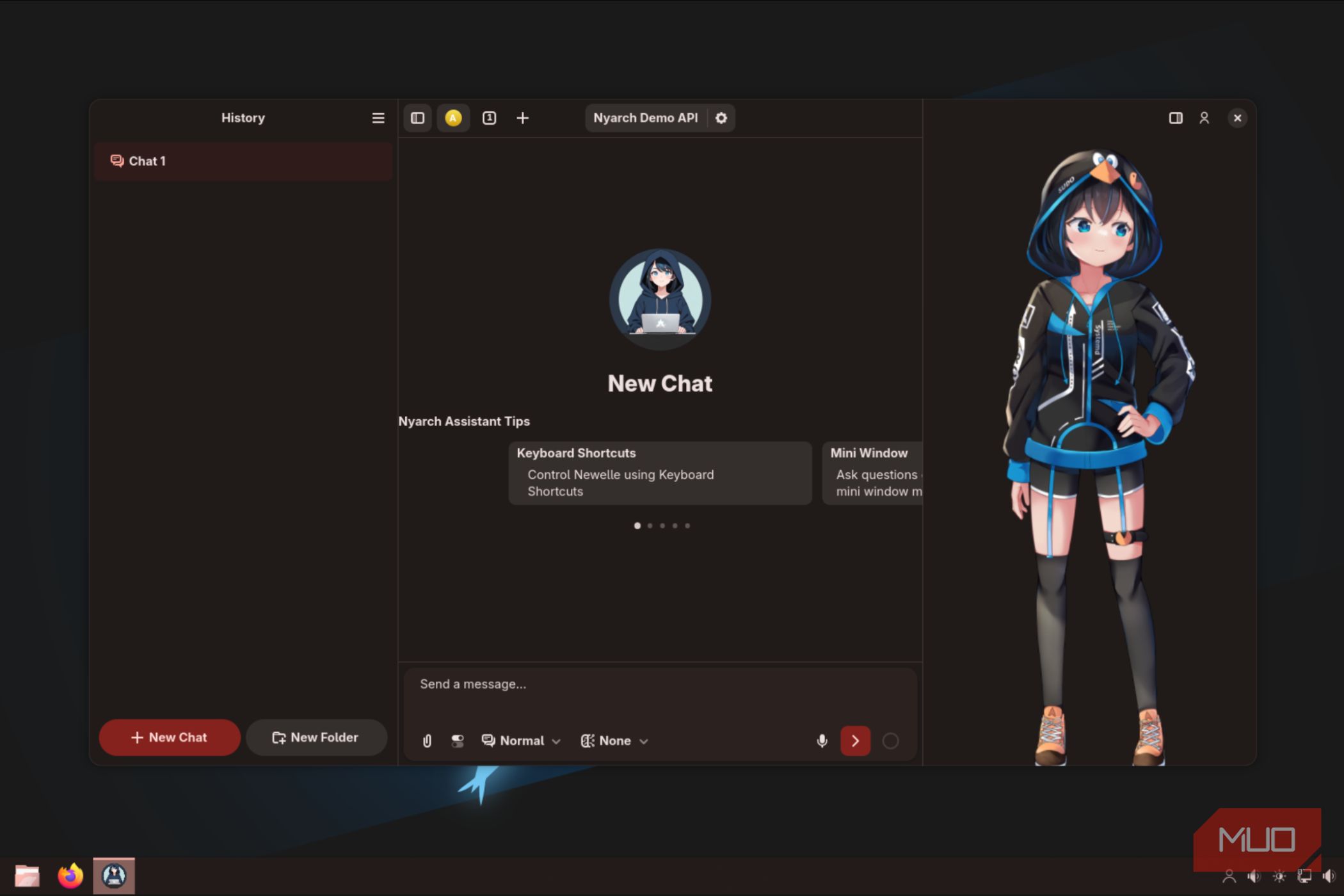The image size is (1344, 896).
Task: Open the rightmost volume icon in the system tray
Action: click(x=1329, y=877)
